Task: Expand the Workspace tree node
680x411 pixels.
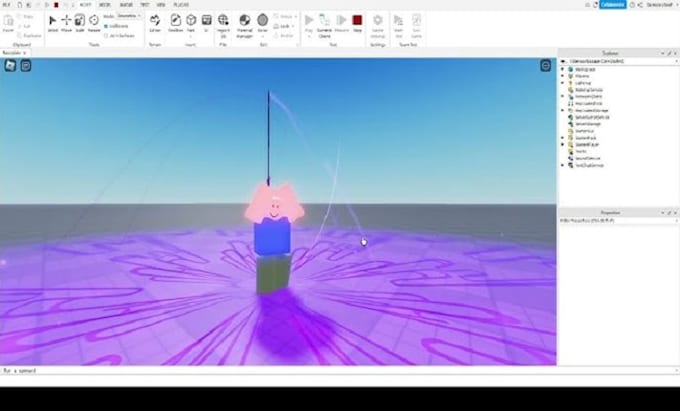Action: [563, 69]
